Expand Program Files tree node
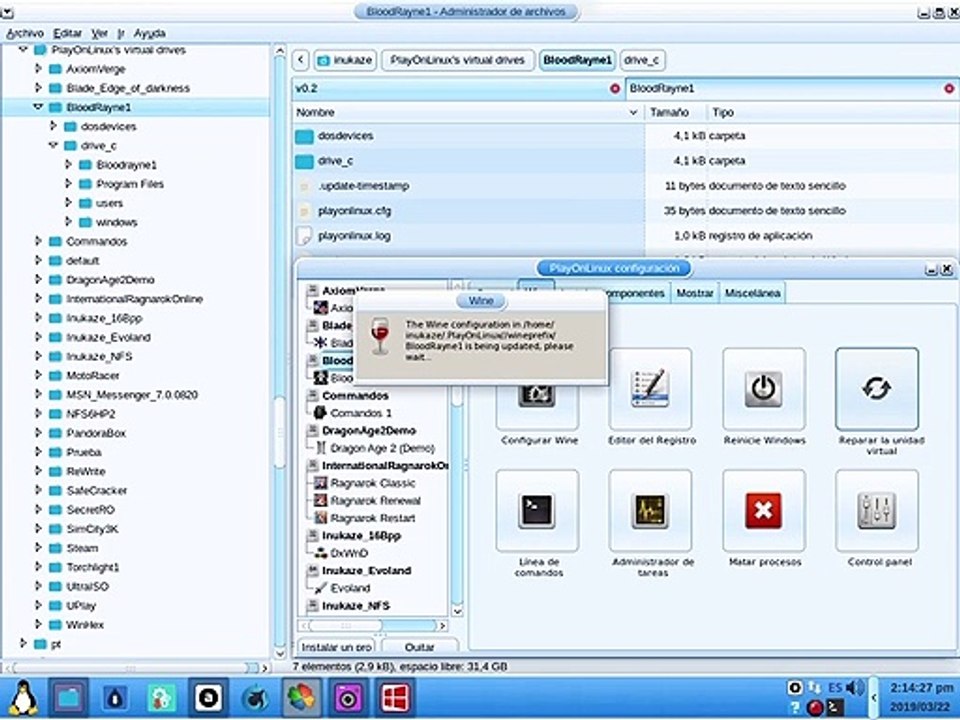This screenshot has height=720, width=960. [x=68, y=184]
